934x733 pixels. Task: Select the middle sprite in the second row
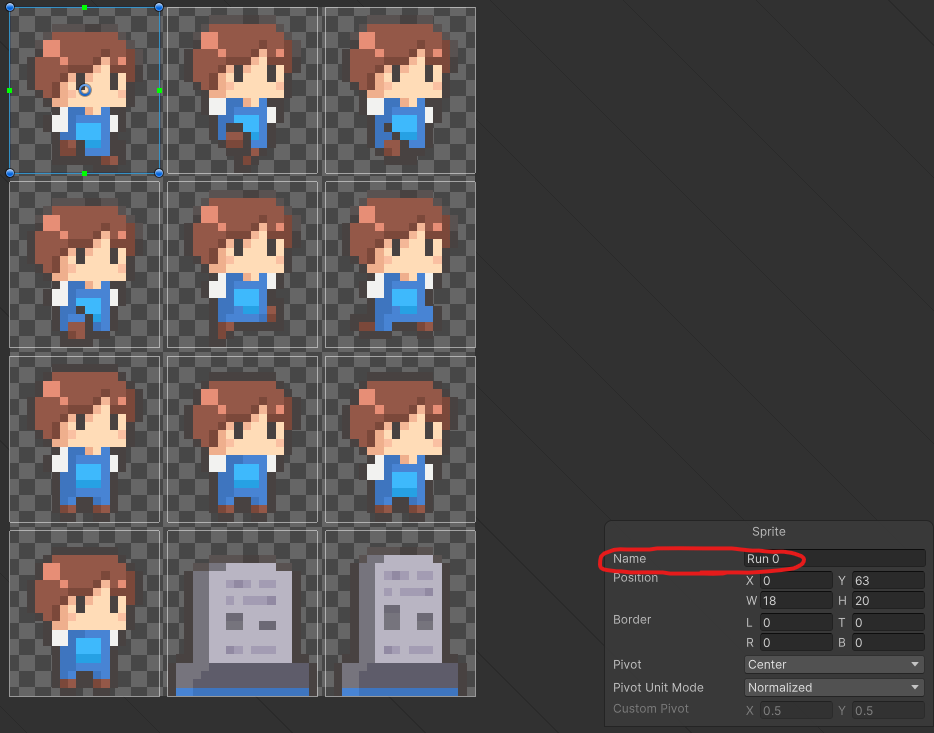point(242,264)
